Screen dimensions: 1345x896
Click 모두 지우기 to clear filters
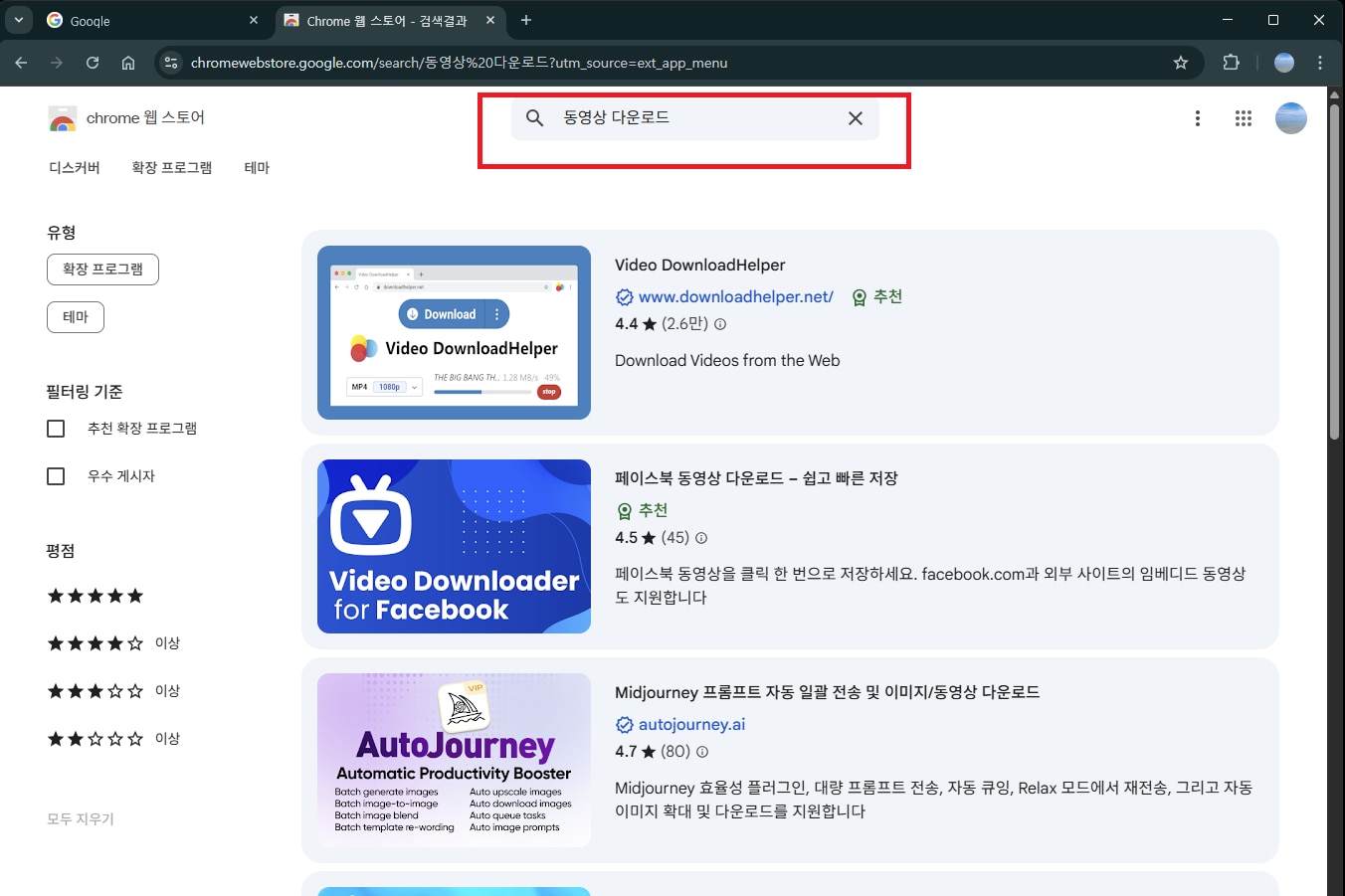tap(81, 819)
